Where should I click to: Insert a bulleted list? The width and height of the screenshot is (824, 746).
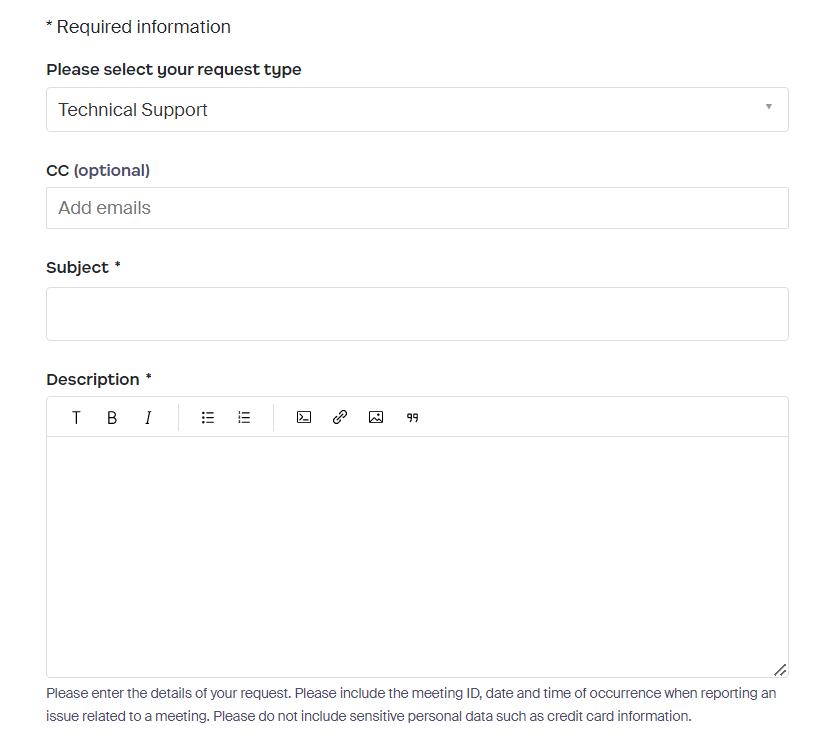point(208,418)
